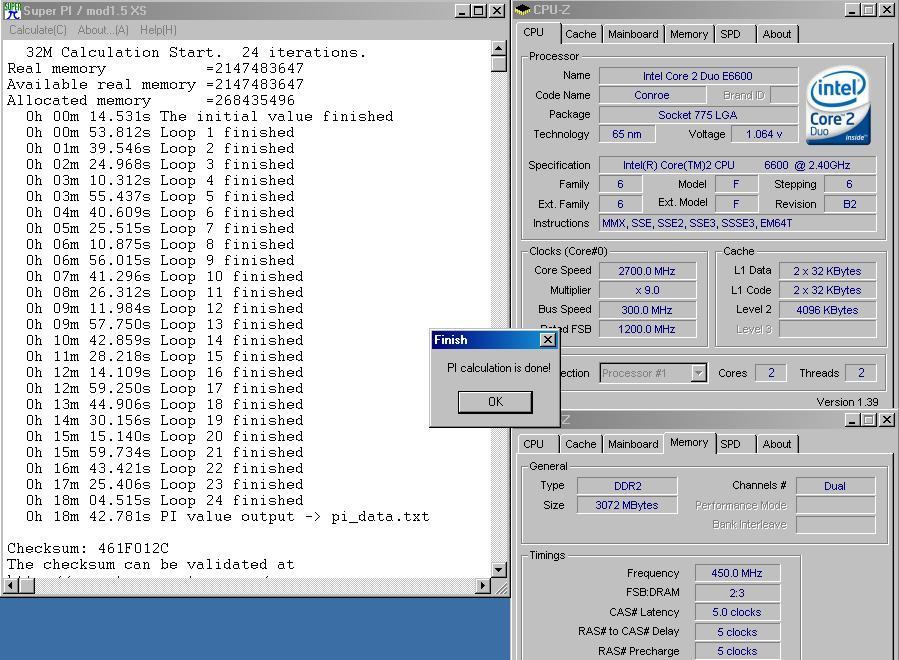The height and width of the screenshot is (660, 899).
Task: Click the Core Speed value '2700.0 MHz'
Action: [647, 271]
